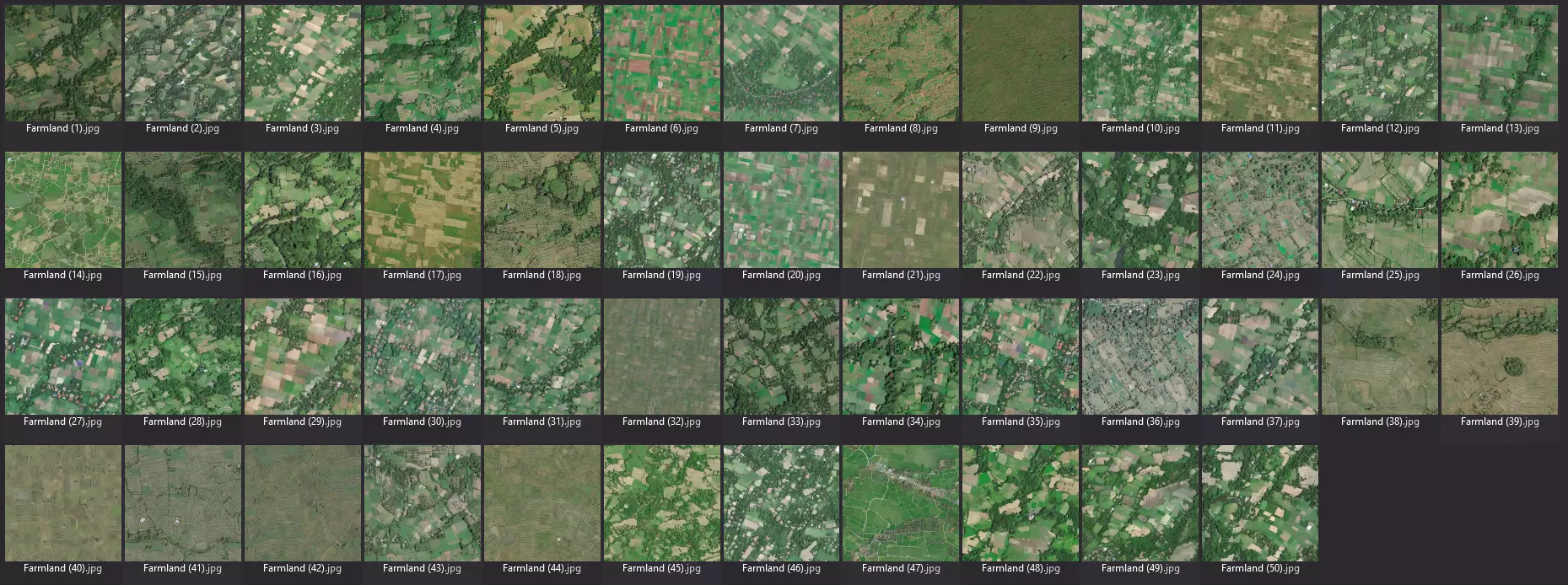Screen dimensions: 1568x585
Task: Click the file name 'Farmland (40).jpg'
Action: (x=62, y=569)
